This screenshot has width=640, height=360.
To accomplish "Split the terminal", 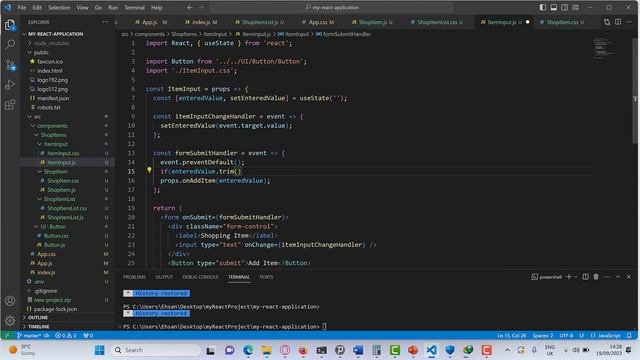I will click(x=585, y=277).
